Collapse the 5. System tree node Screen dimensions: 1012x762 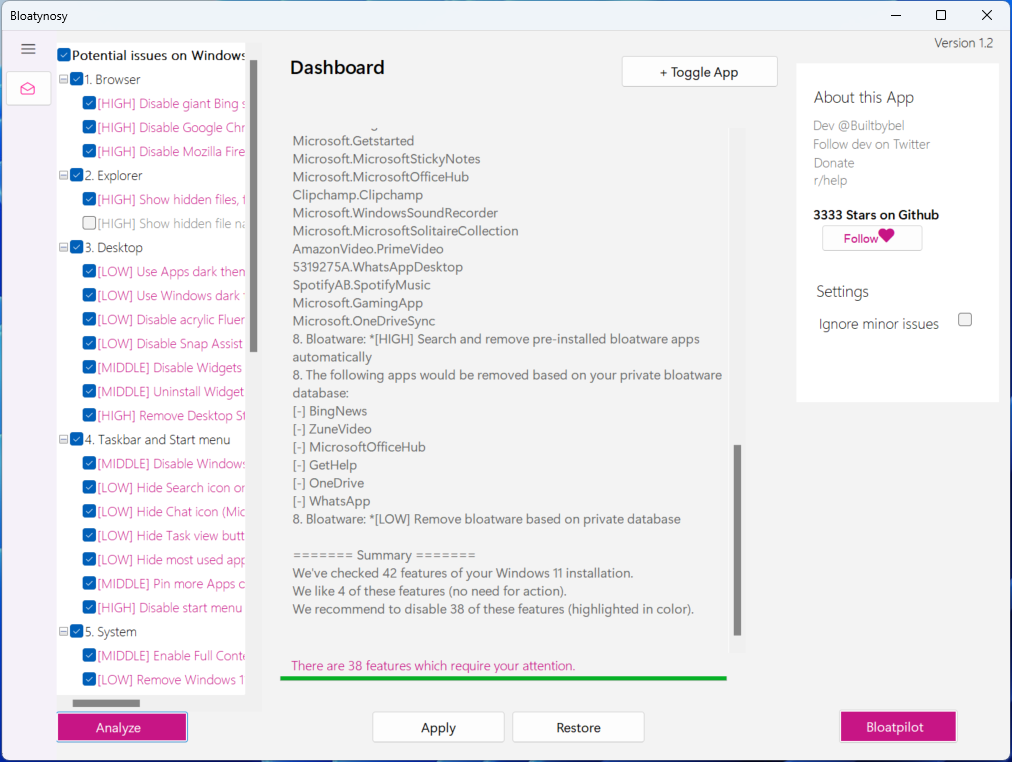point(63,632)
